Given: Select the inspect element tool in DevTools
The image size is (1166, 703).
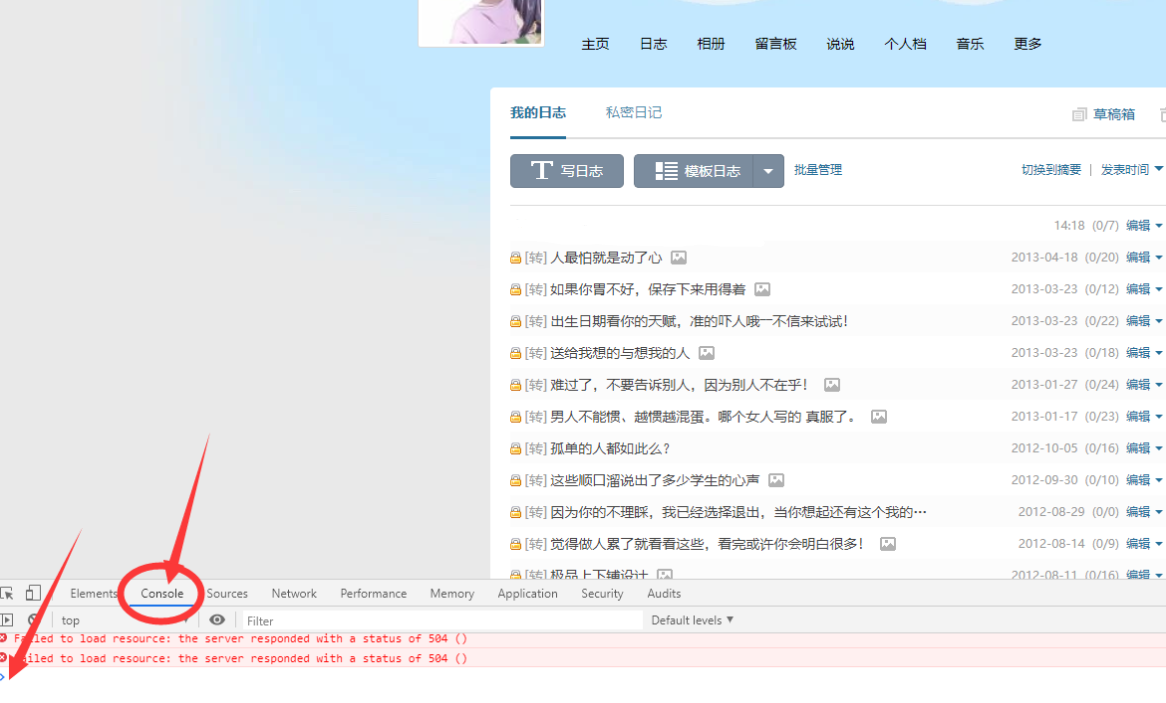Looking at the screenshot, I should pos(8,593).
